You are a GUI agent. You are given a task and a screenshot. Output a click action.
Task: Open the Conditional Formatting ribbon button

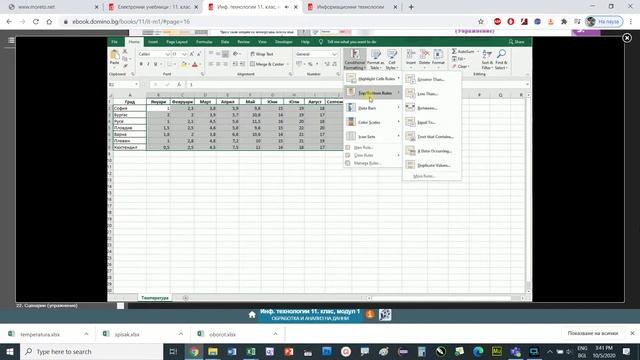pyautogui.click(x=355, y=59)
